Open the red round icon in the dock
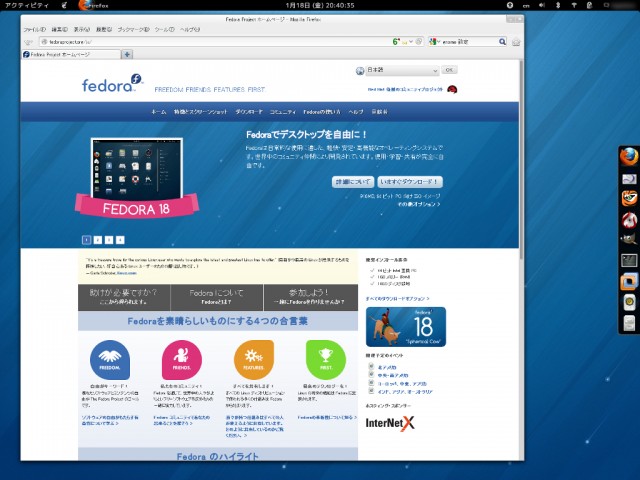The image size is (640, 480). click(x=629, y=220)
